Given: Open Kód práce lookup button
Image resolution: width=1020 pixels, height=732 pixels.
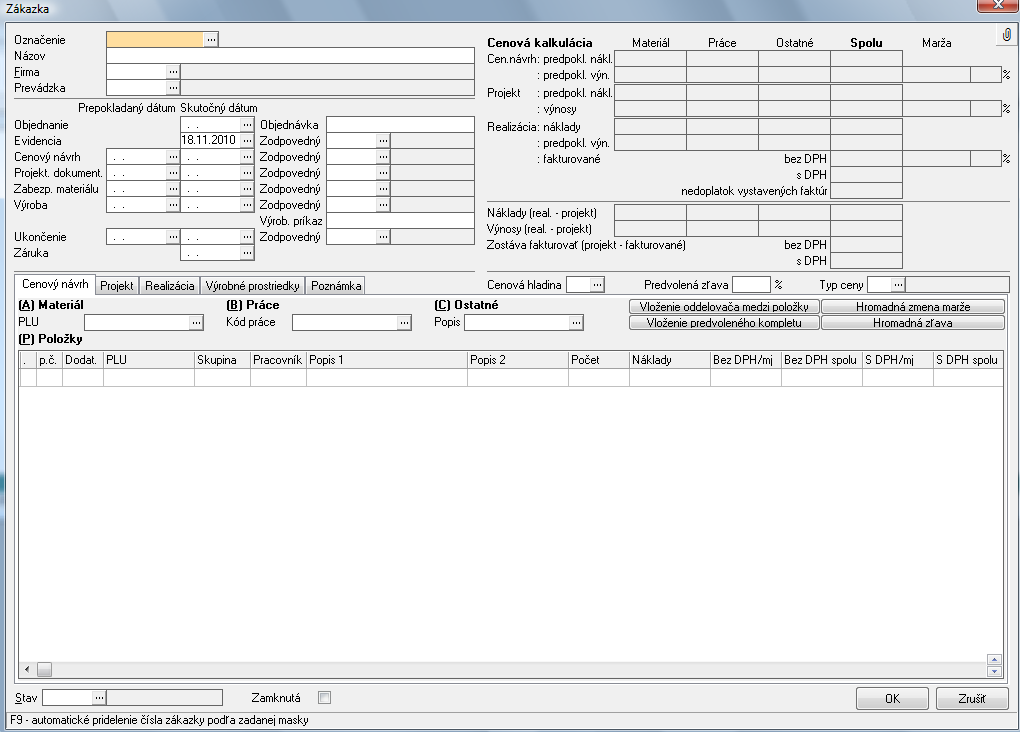Looking at the screenshot, I should click(x=404, y=323).
